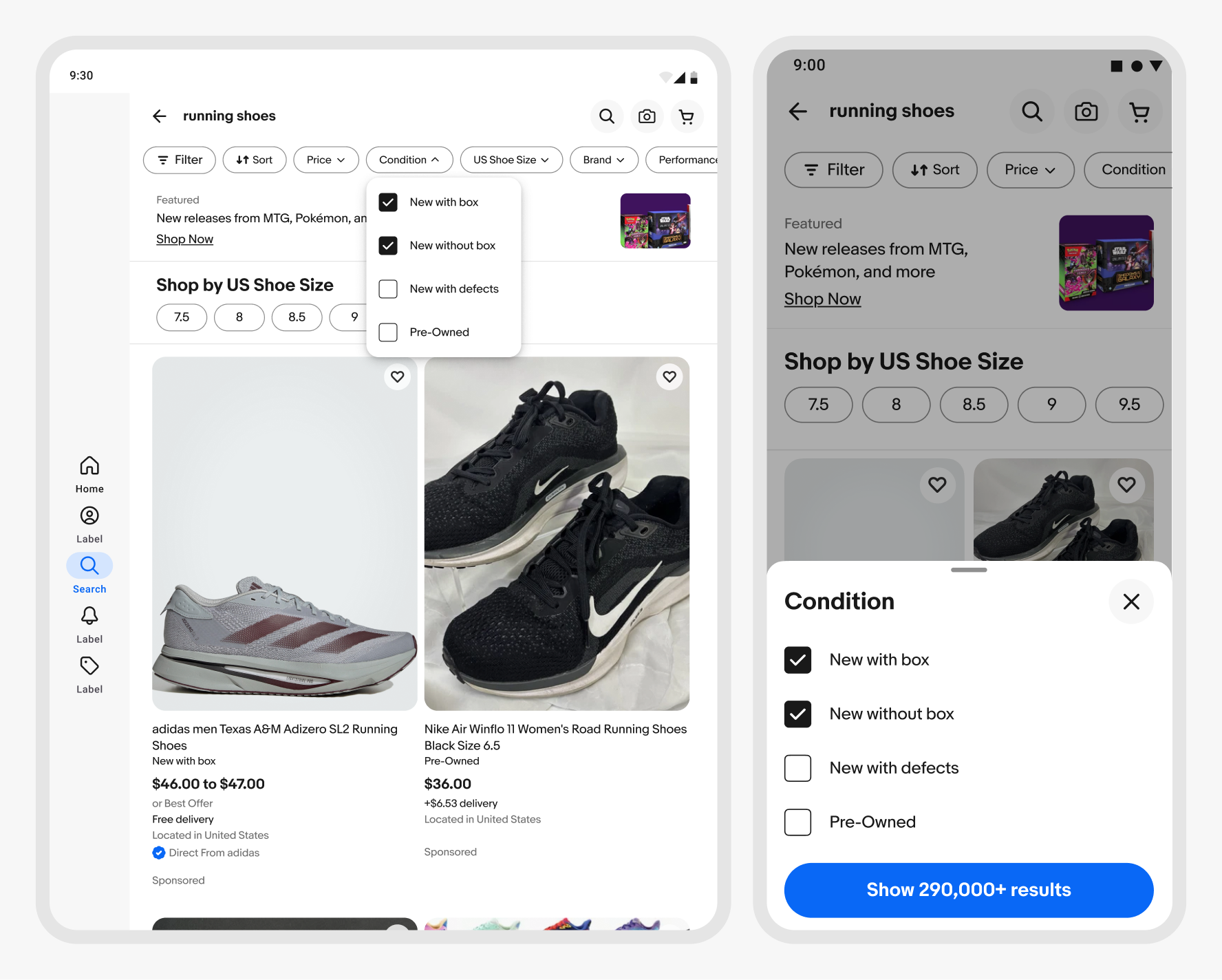The height and width of the screenshot is (980, 1222).
Task: Open the Sort chip on tablet
Action: click(255, 160)
